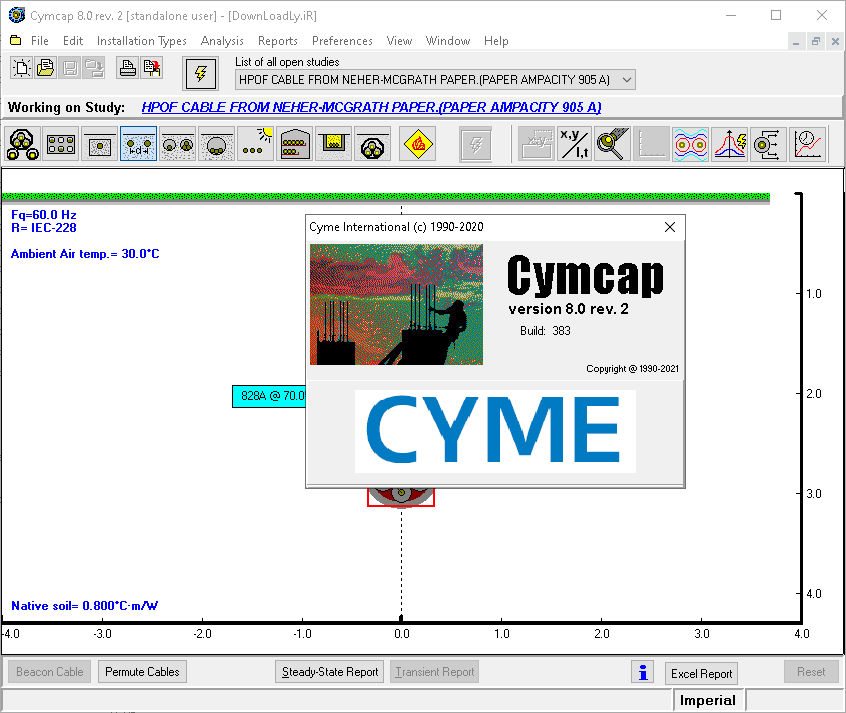Click the disabled x-y window icon
Image resolution: width=846 pixels, height=713 pixels.
point(536,144)
